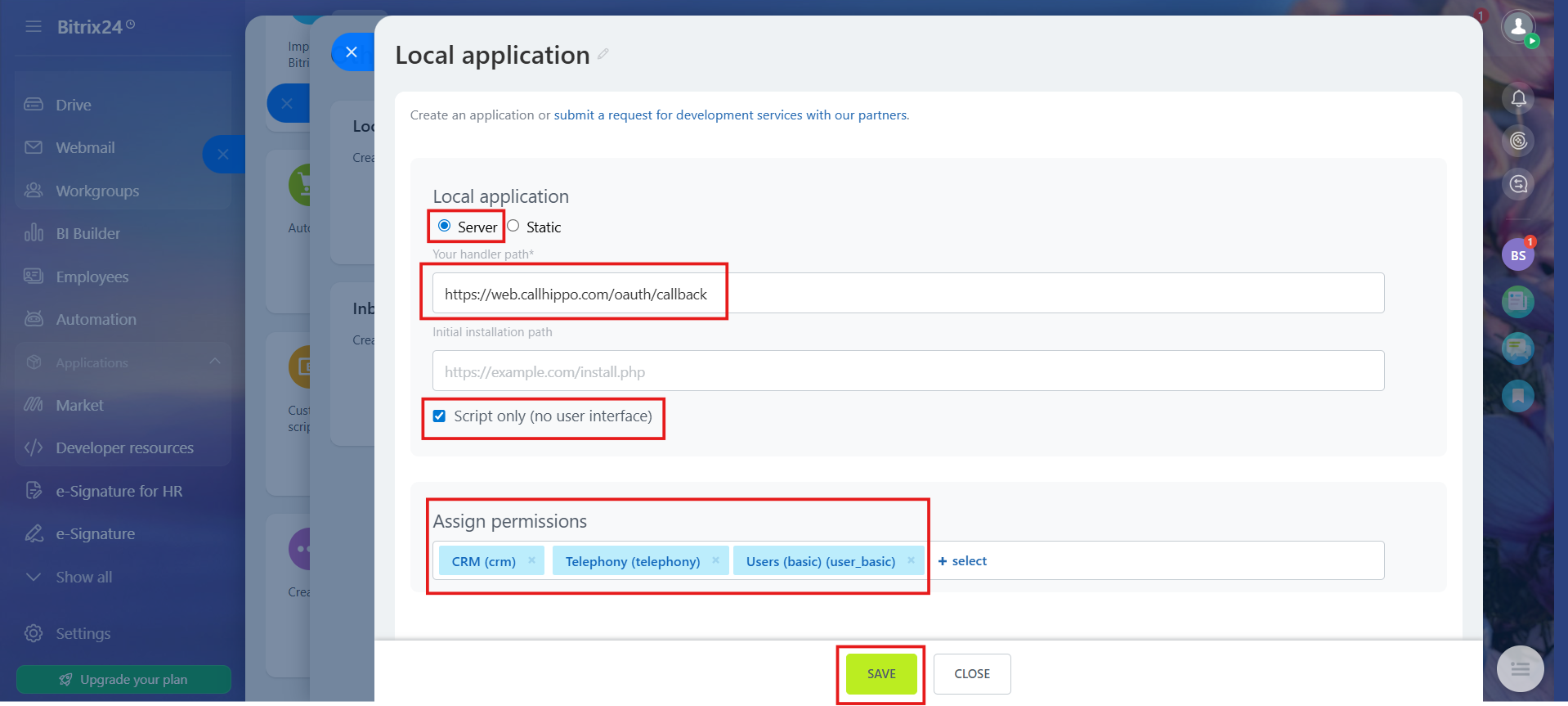
Task: Open the user profile avatar
Action: coord(1518,27)
